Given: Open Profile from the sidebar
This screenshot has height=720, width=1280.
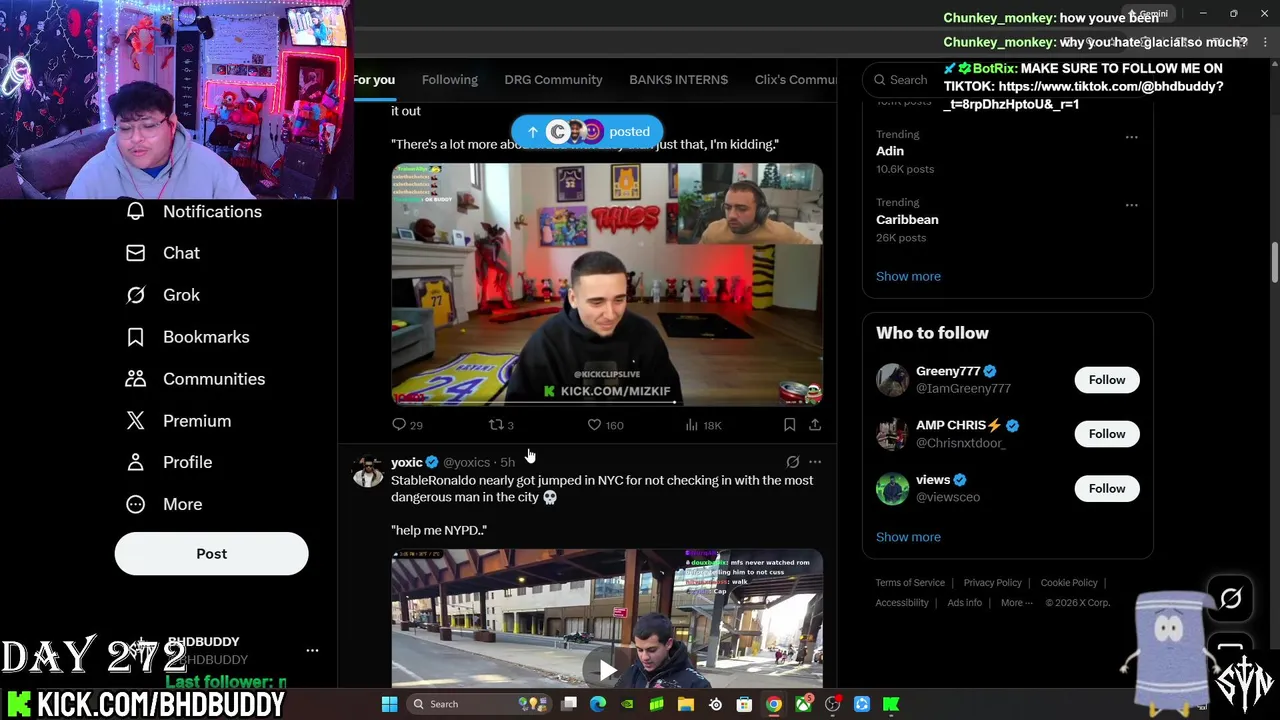Looking at the screenshot, I should point(168,462).
